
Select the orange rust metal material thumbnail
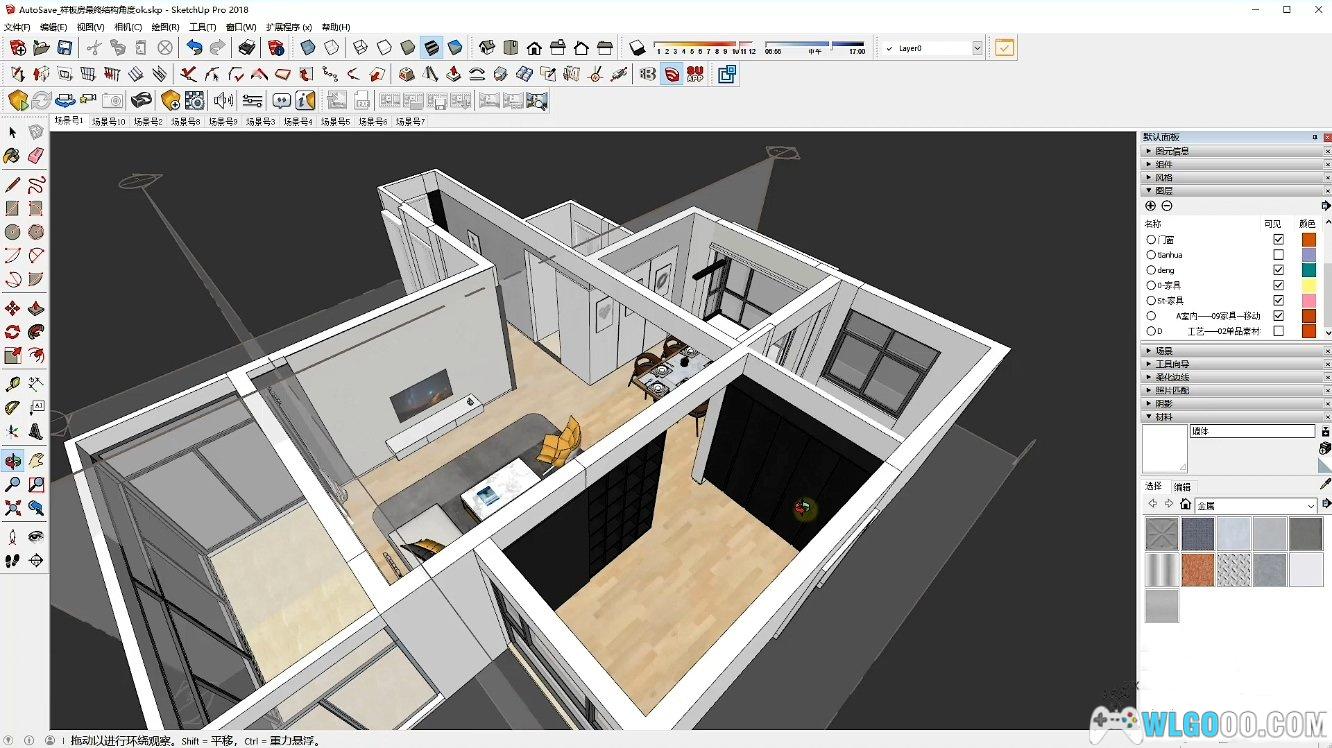coord(1197,570)
